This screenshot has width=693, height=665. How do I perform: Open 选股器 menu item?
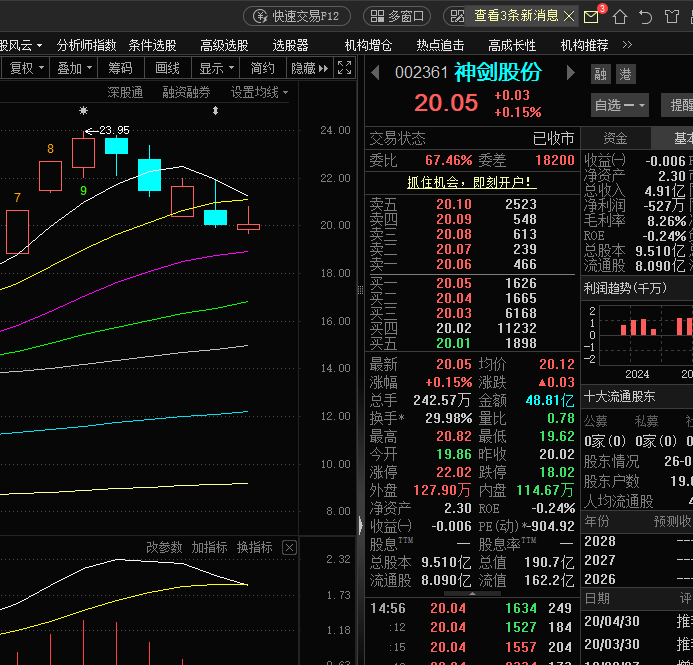[x=290, y=45]
